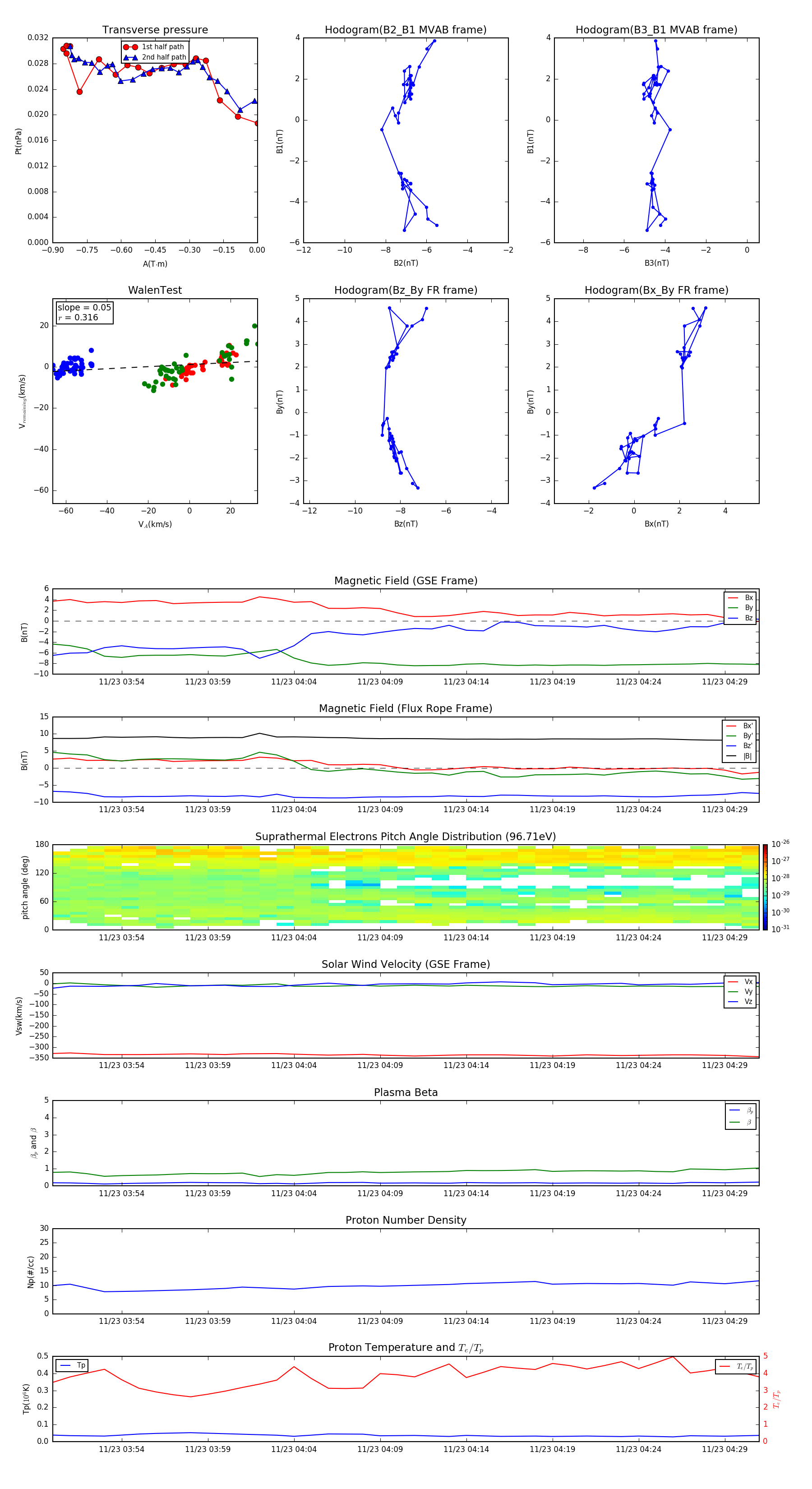This screenshot has height=1489, width=812.
Task: Click the 'Pt(nPa)' y-axis label
Action: click(x=18, y=141)
